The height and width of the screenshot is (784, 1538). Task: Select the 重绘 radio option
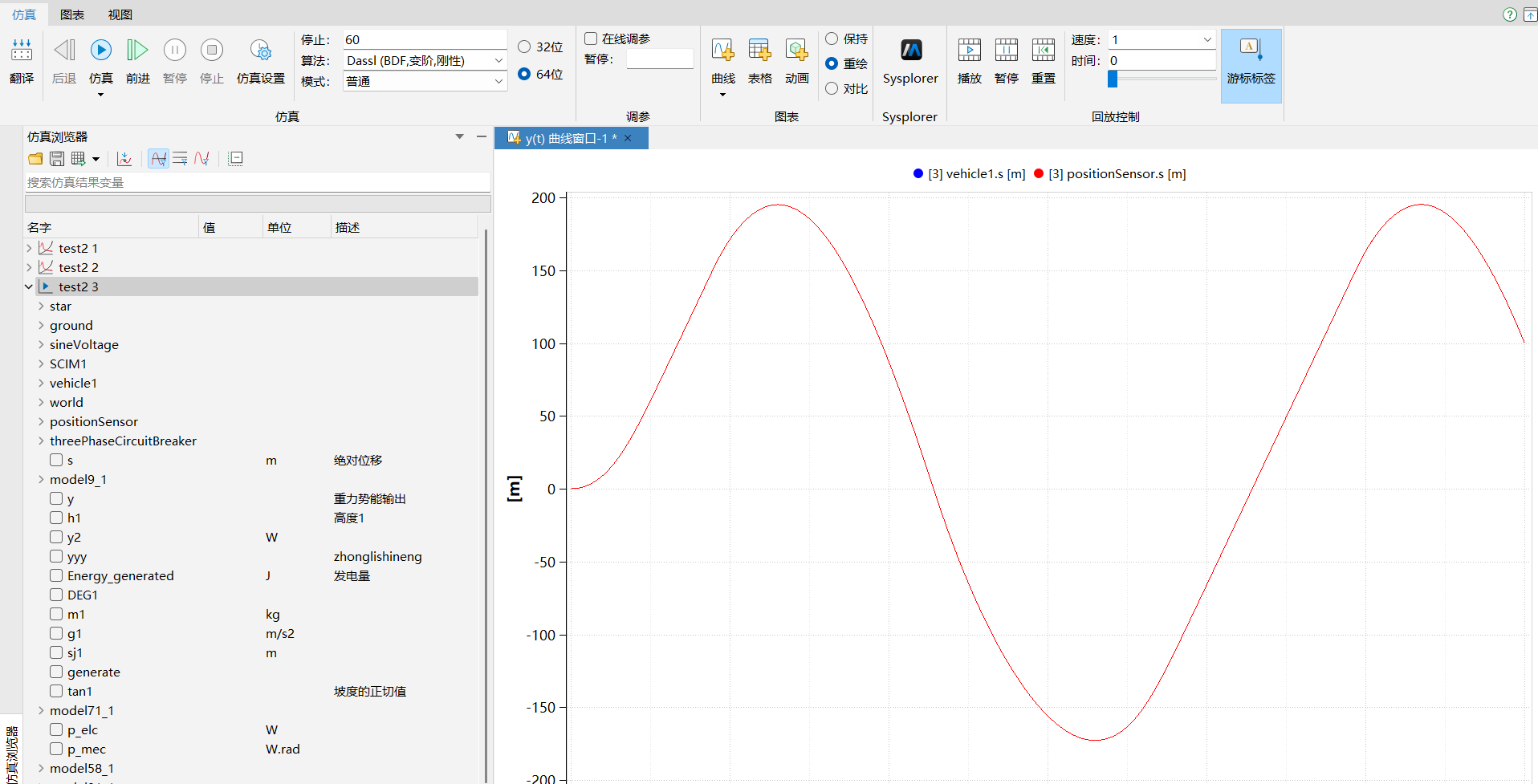click(x=832, y=63)
